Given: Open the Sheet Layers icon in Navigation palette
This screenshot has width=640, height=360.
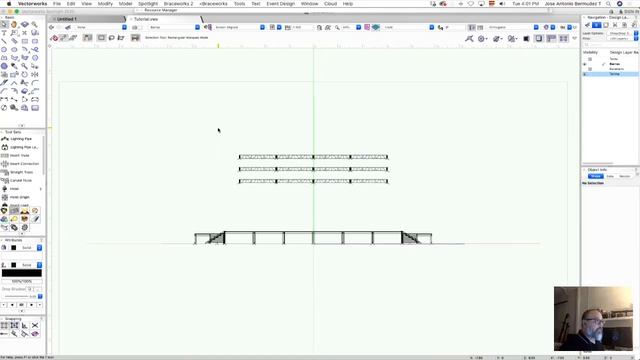Looking at the screenshot, I should 606,25.
